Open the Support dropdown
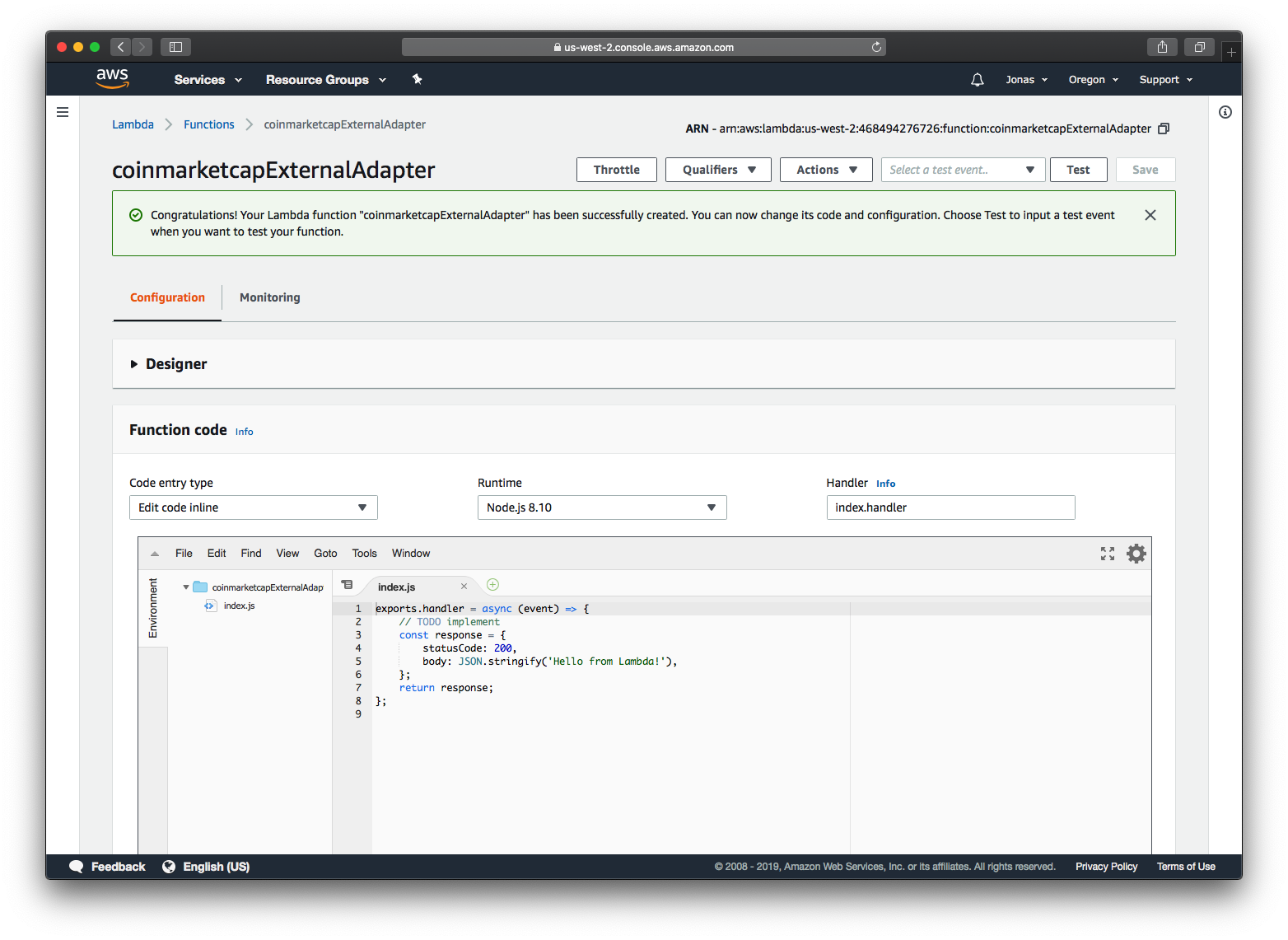Viewport: 1288px width, 940px height. point(1166,80)
